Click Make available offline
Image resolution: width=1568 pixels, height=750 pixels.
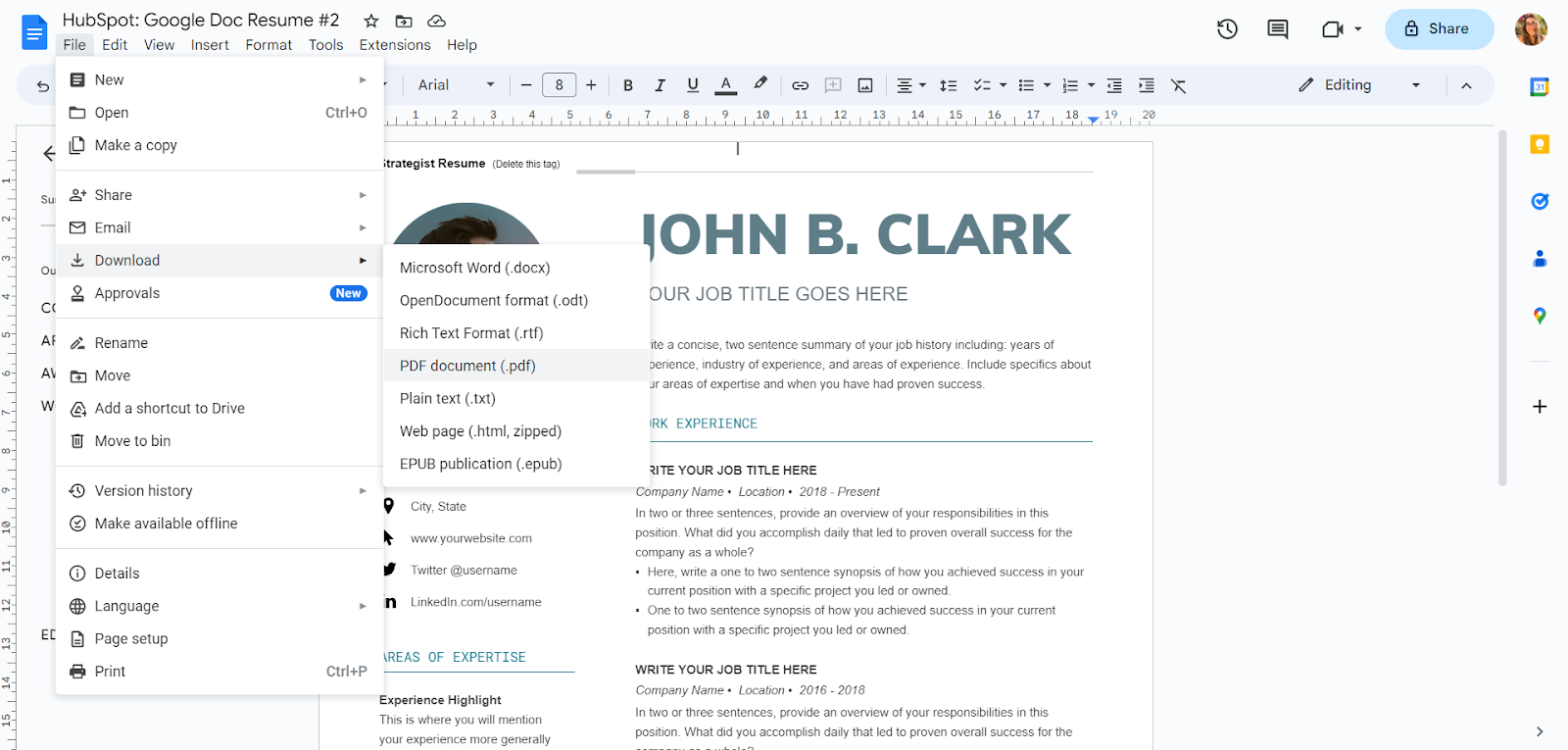click(220, 524)
